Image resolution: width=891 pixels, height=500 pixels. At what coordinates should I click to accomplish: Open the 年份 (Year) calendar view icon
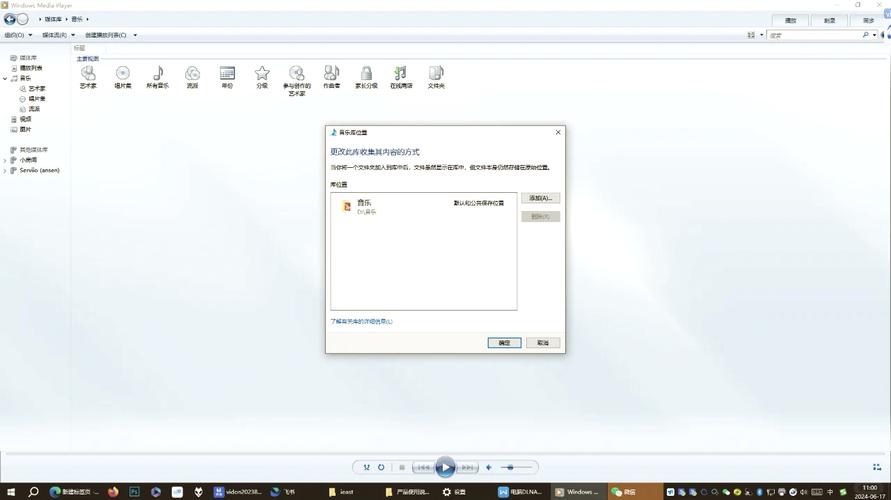point(227,77)
